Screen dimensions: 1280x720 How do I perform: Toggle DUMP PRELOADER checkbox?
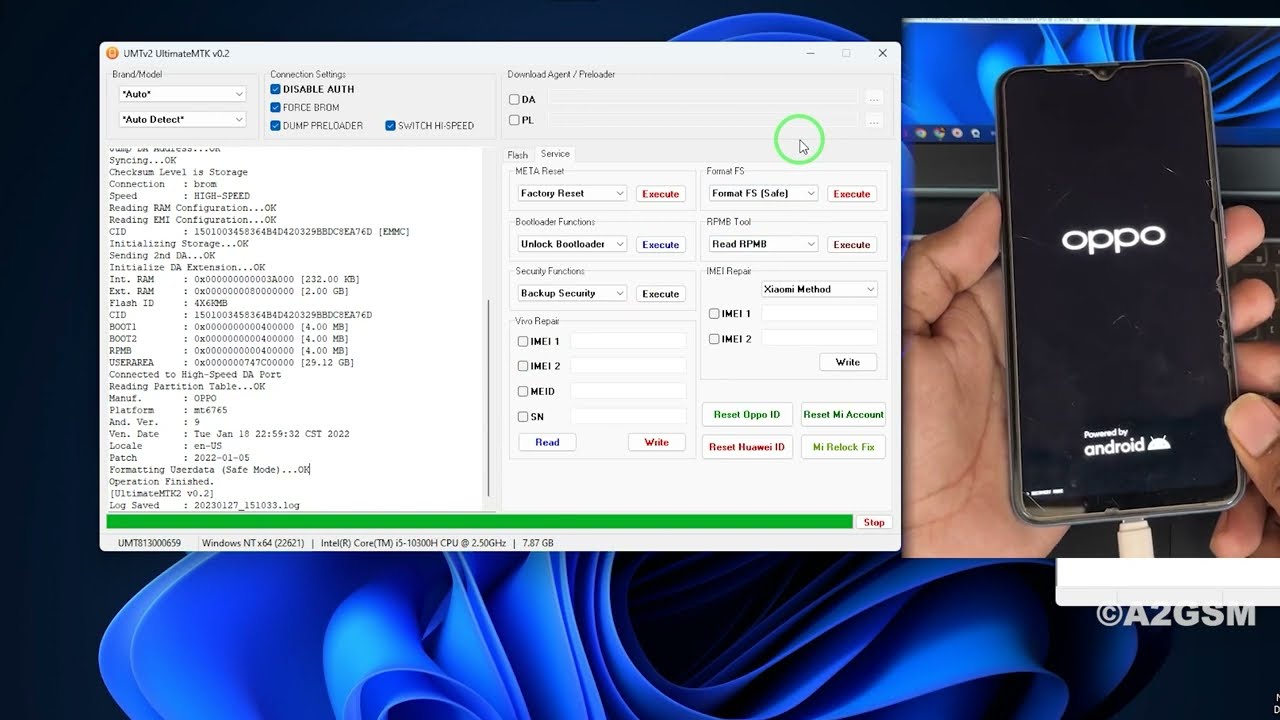coord(275,125)
